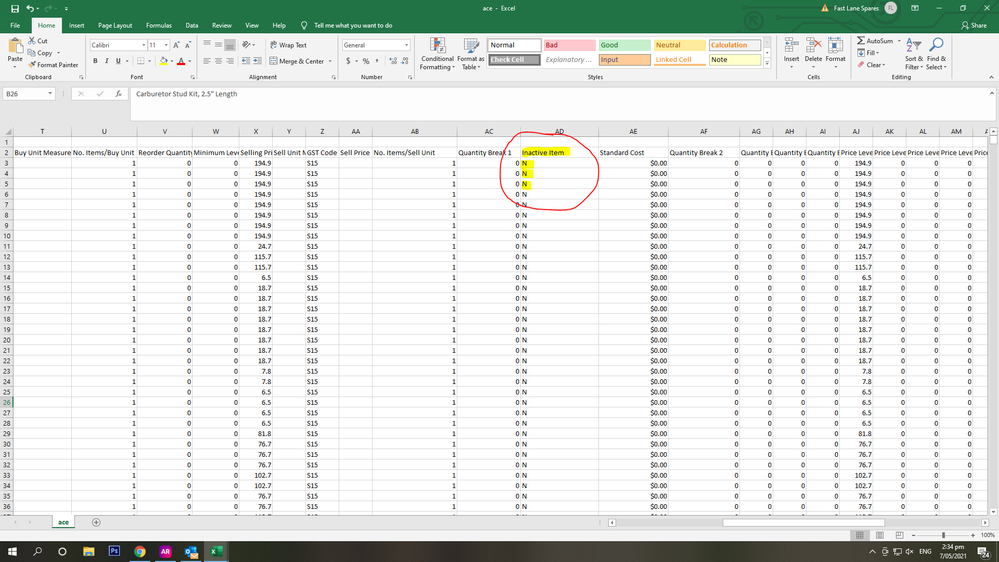Open Conditional Formatting menu
The width and height of the screenshot is (999, 562).
coord(437,53)
